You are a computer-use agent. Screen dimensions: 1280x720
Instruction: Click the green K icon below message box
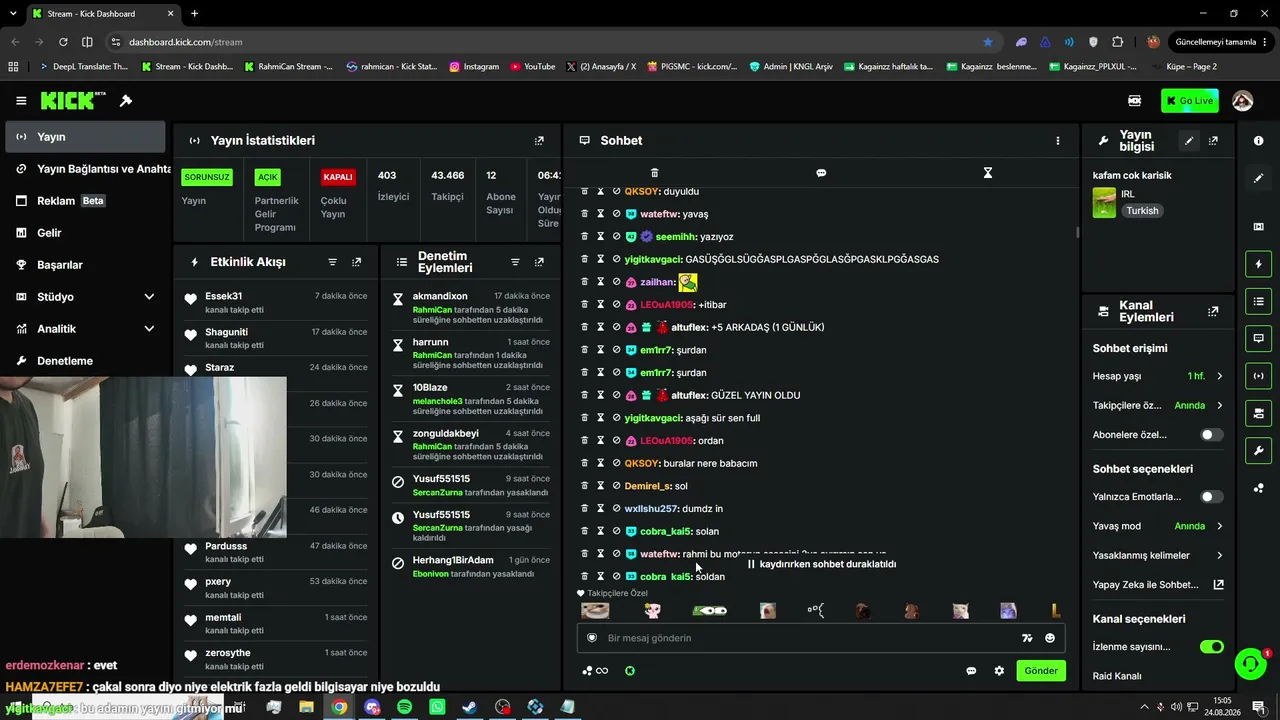tap(630, 671)
